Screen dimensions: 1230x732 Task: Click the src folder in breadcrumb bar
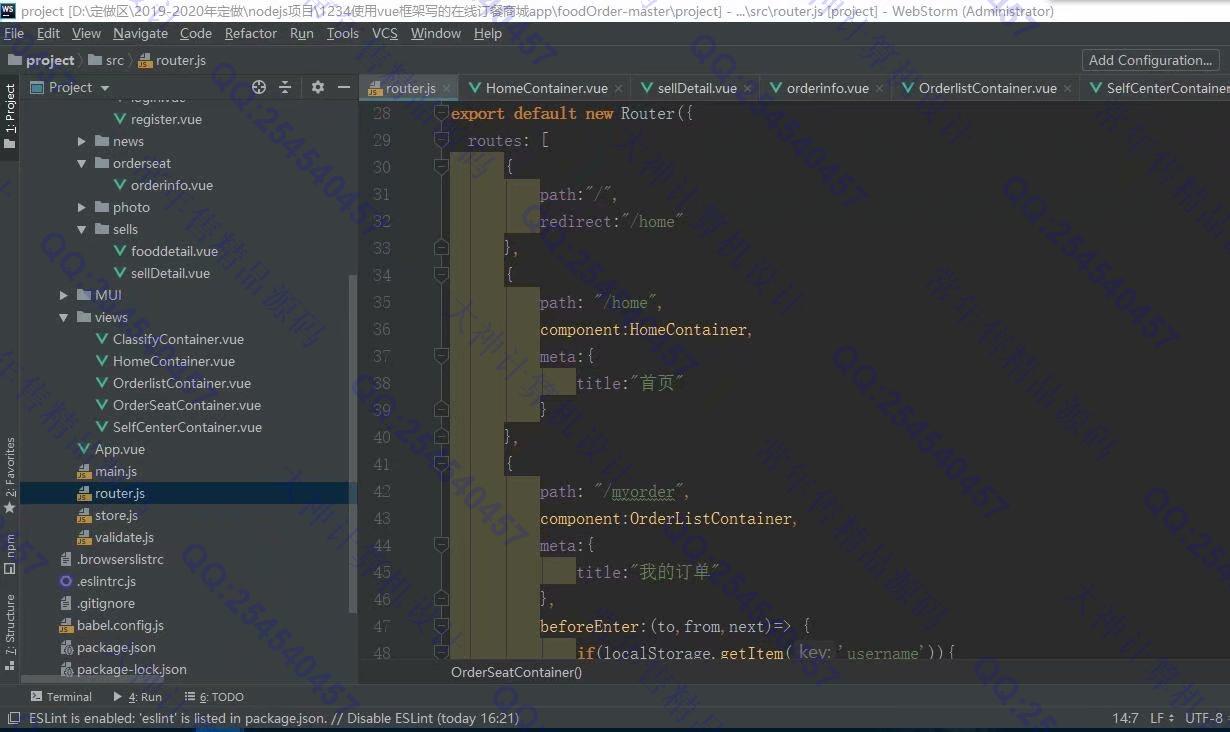106,60
